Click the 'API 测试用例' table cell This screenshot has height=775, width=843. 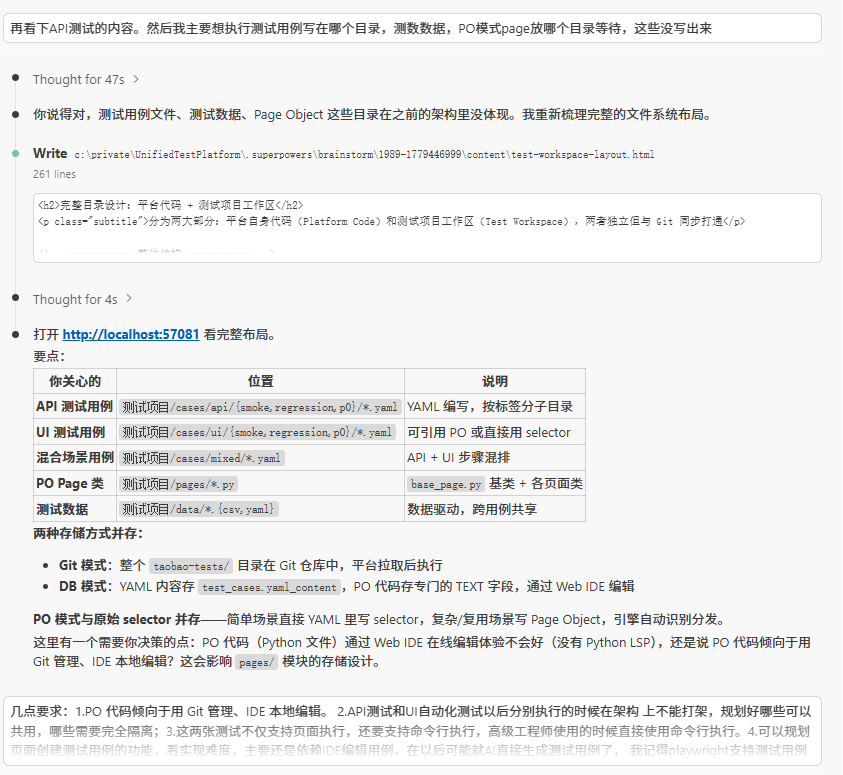click(x=75, y=407)
